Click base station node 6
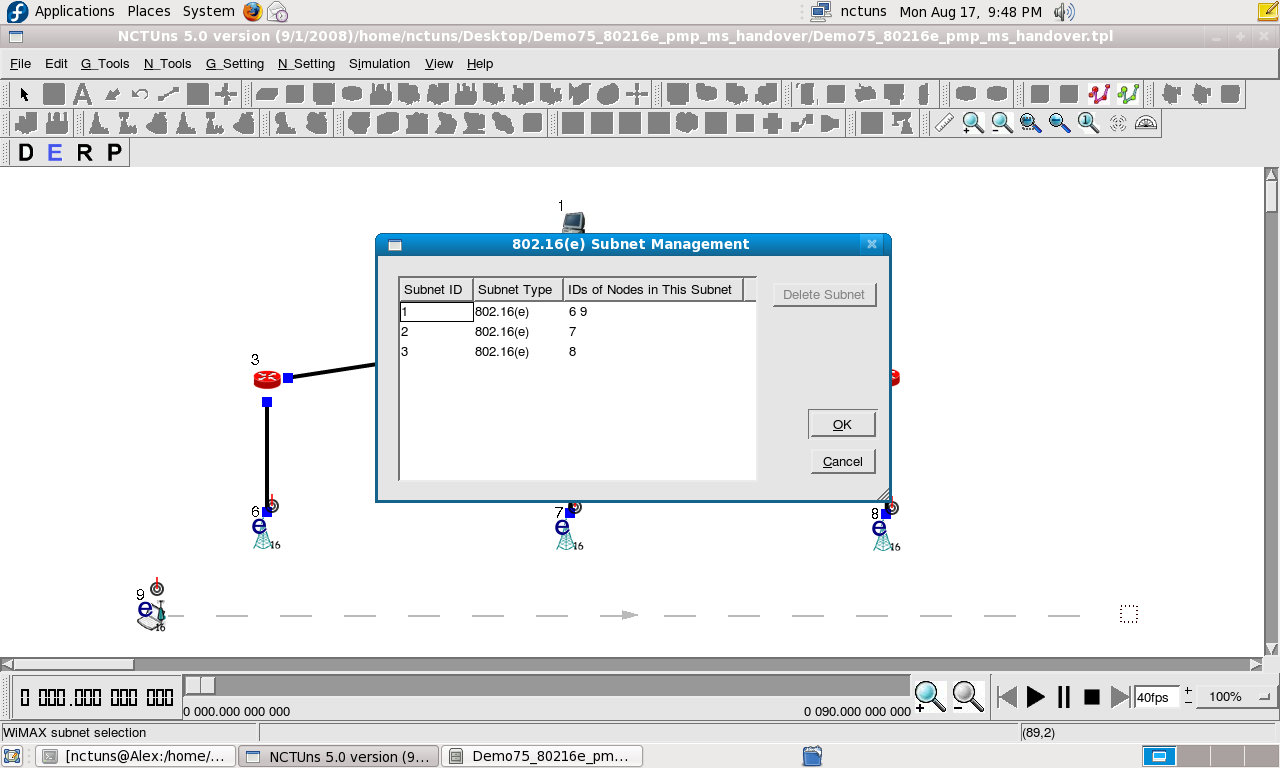 point(262,530)
